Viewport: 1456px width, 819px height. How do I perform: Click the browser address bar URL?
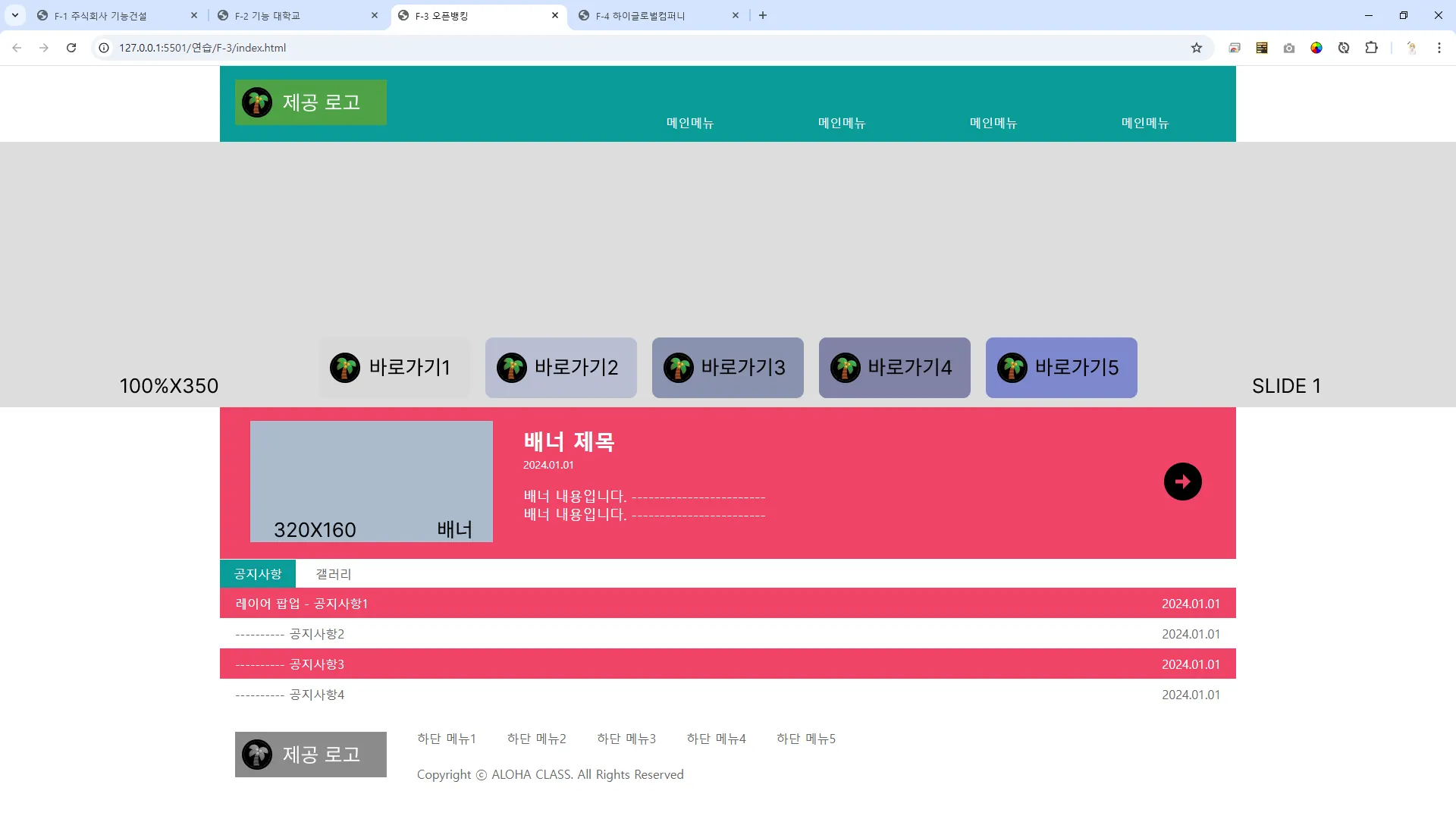click(202, 48)
